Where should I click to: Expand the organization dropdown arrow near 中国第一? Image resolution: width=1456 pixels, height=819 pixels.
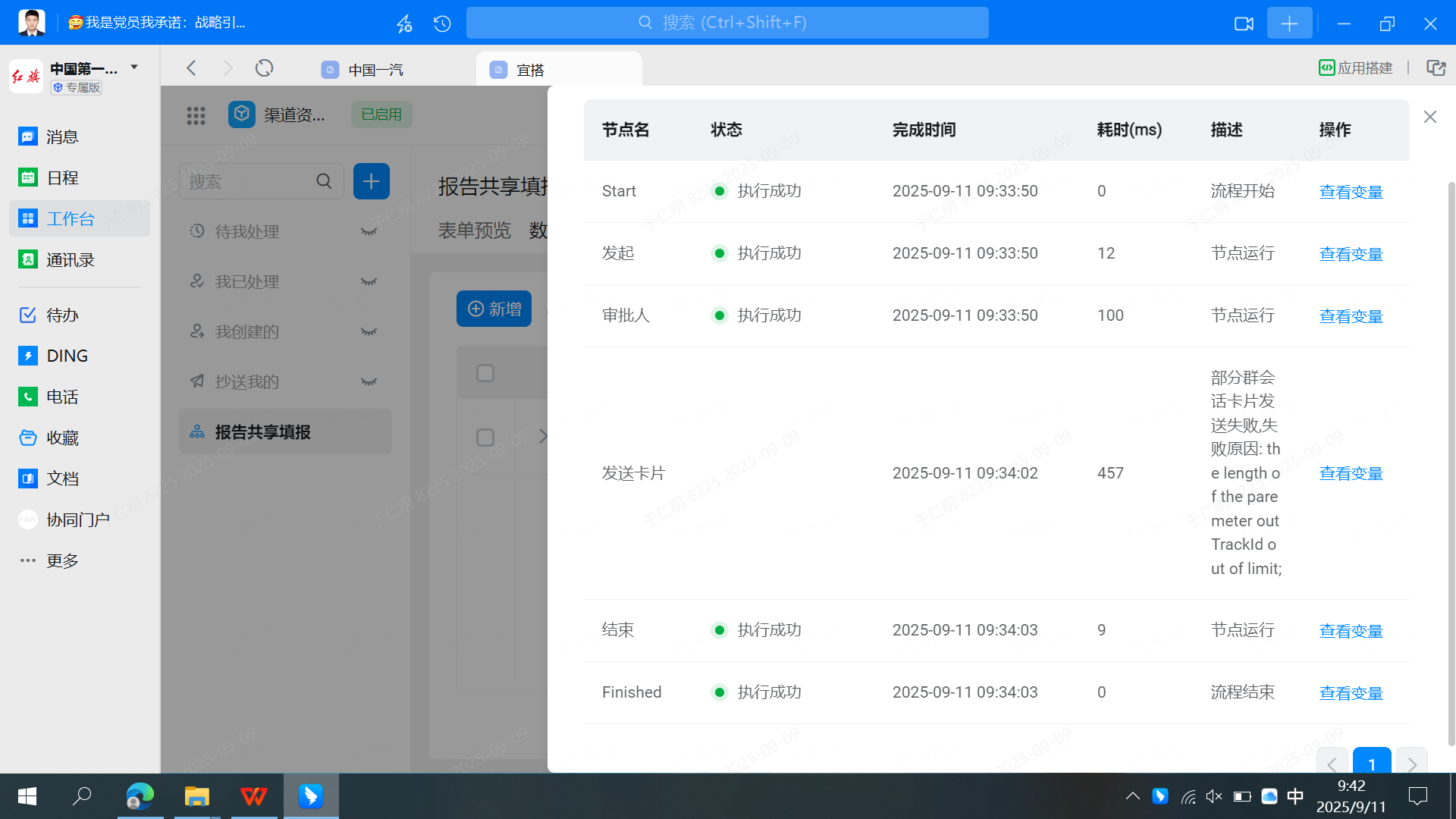[x=134, y=67]
